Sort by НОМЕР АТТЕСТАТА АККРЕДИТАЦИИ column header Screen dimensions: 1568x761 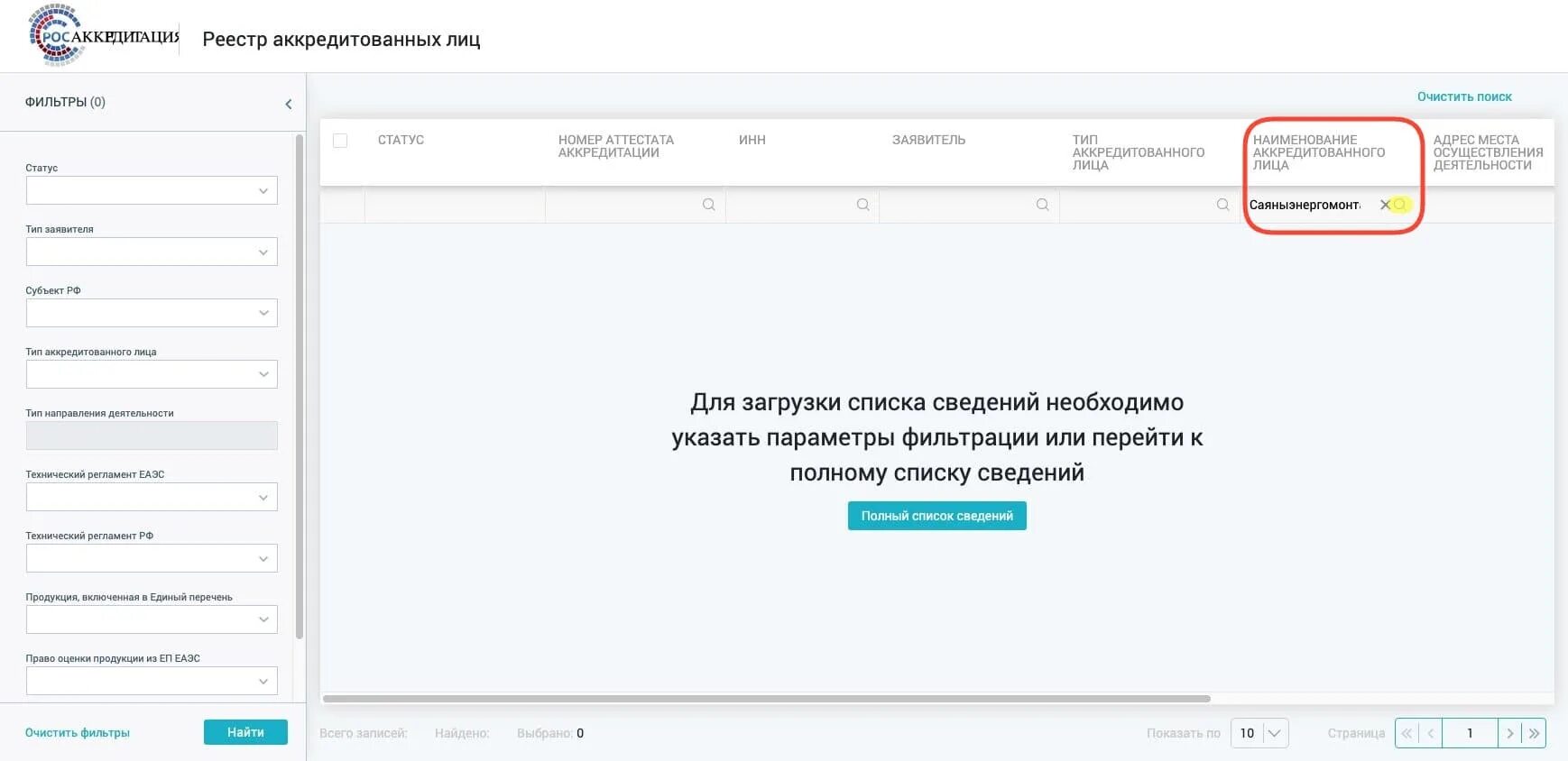click(616, 146)
